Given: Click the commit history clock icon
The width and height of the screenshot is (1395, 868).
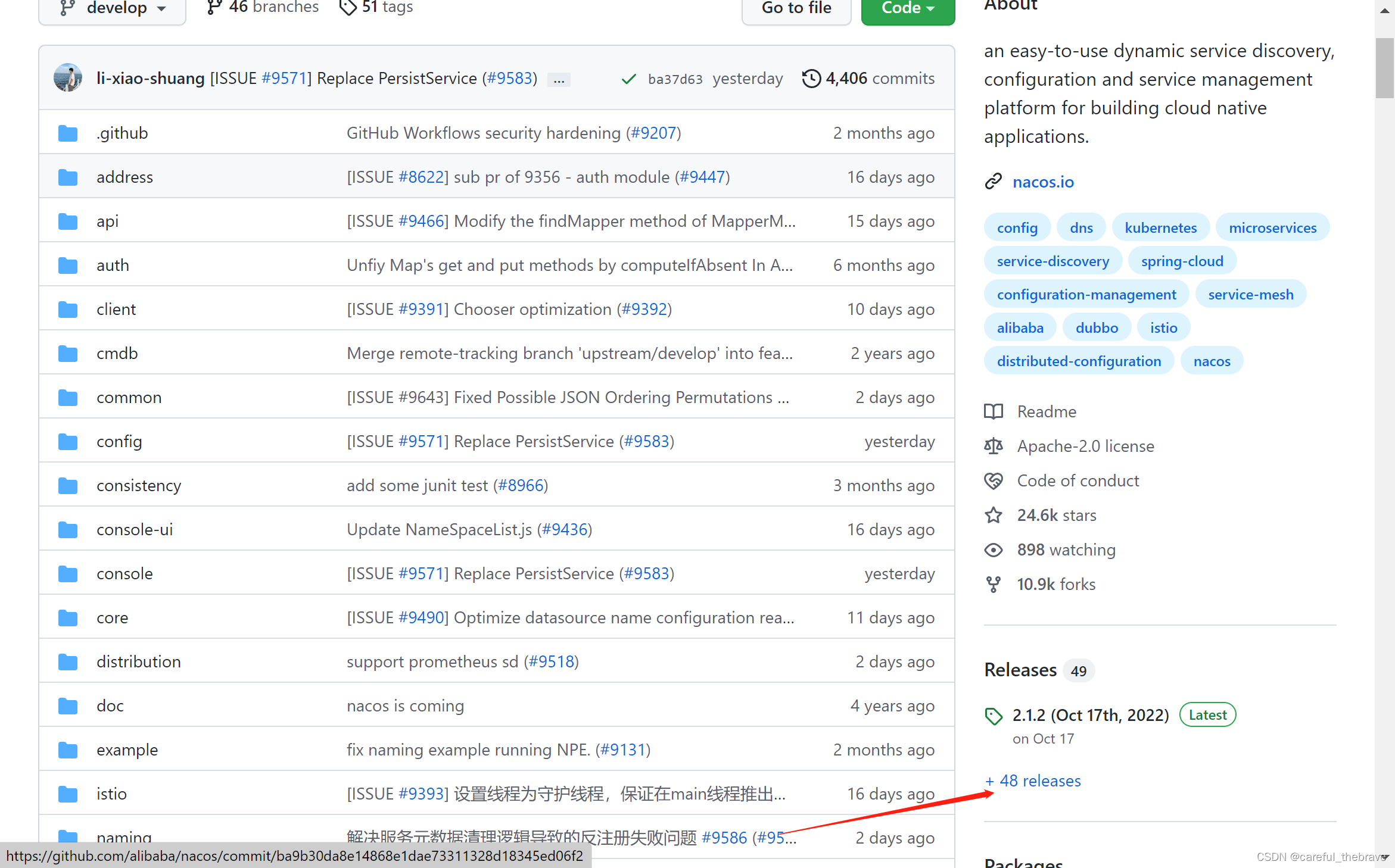Looking at the screenshot, I should (811, 79).
